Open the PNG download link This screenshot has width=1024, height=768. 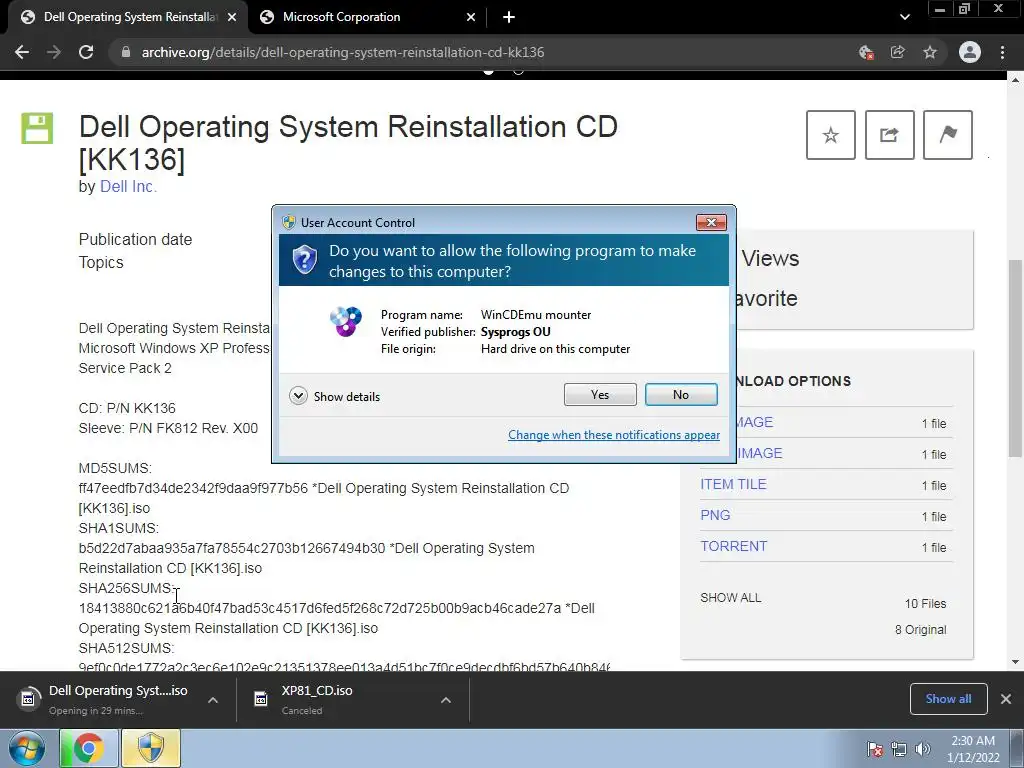click(x=715, y=515)
